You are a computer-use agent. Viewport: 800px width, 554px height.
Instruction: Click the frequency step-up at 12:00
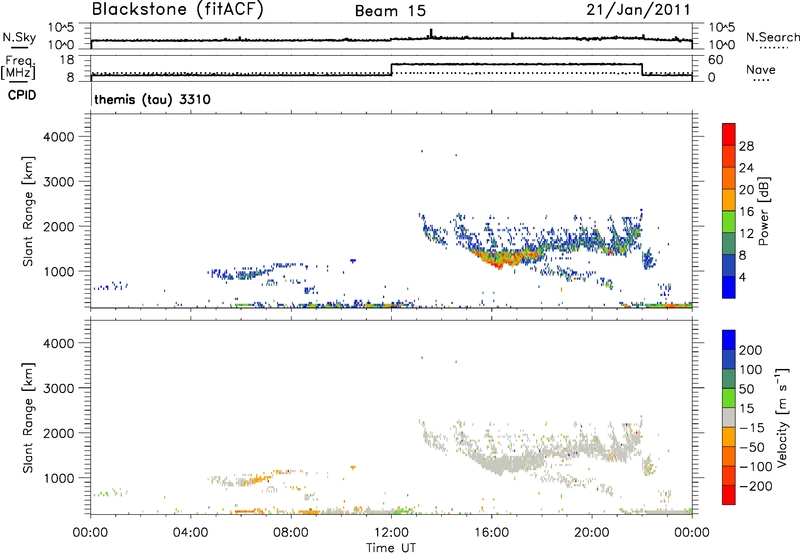tap(391, 69)
